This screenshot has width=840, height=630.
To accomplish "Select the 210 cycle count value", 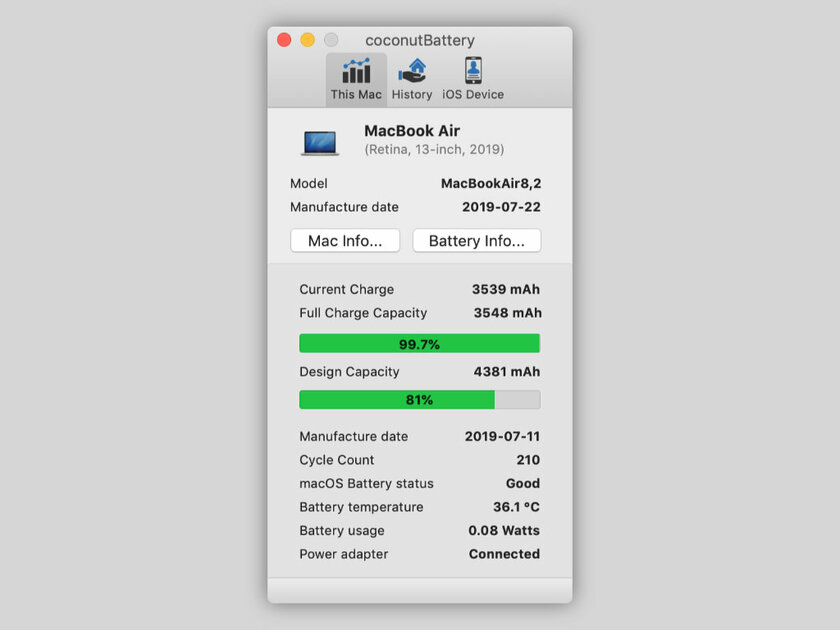I will (x=528, y=460).
